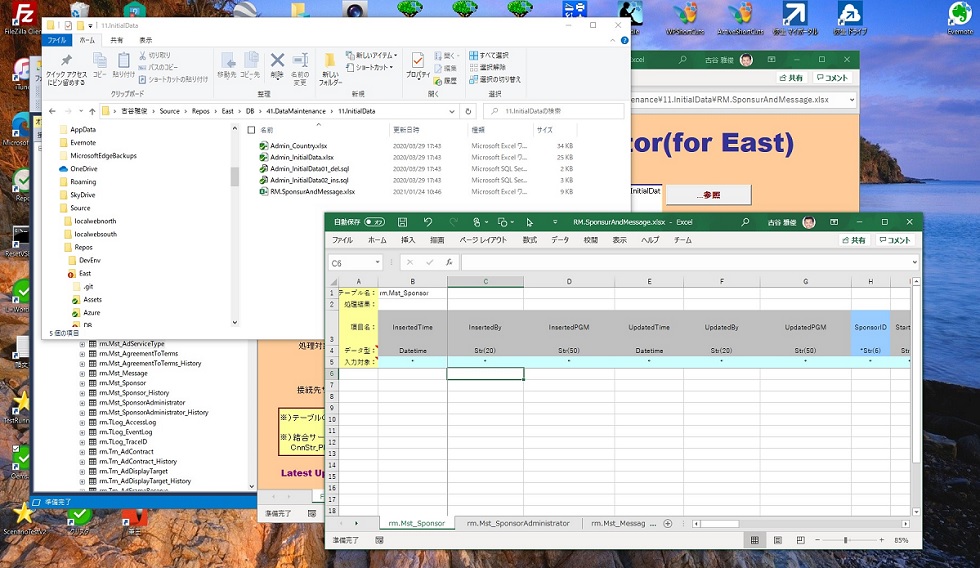This screenshot has width=980, height=568.
Task: Switch to Page Break Preview in status bar
Action: pyautogui.click(x=801, y=540)
